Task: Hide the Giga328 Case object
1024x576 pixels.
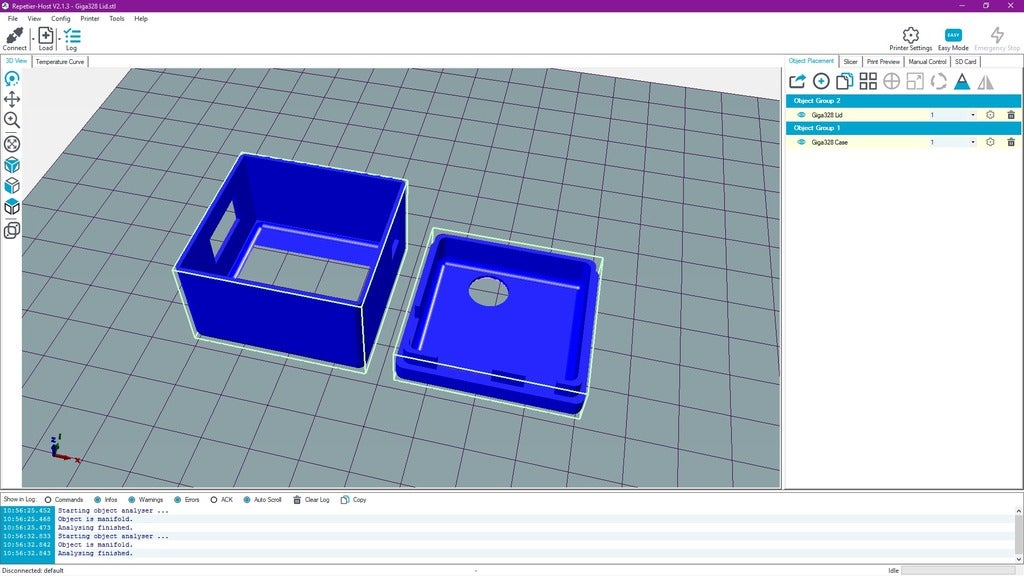Action: click(x=801, y=142)
